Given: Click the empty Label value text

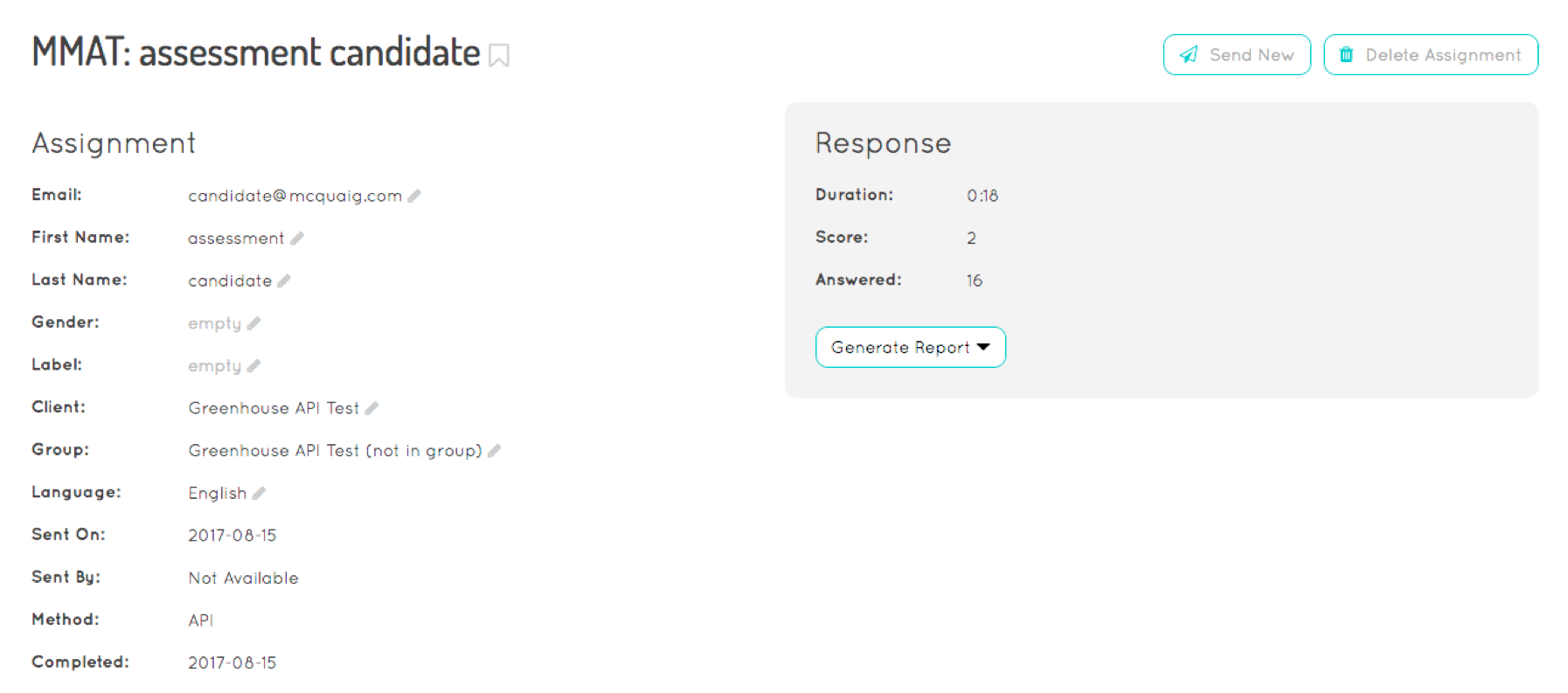Looking at the screenshot, I should coord(215,365).
